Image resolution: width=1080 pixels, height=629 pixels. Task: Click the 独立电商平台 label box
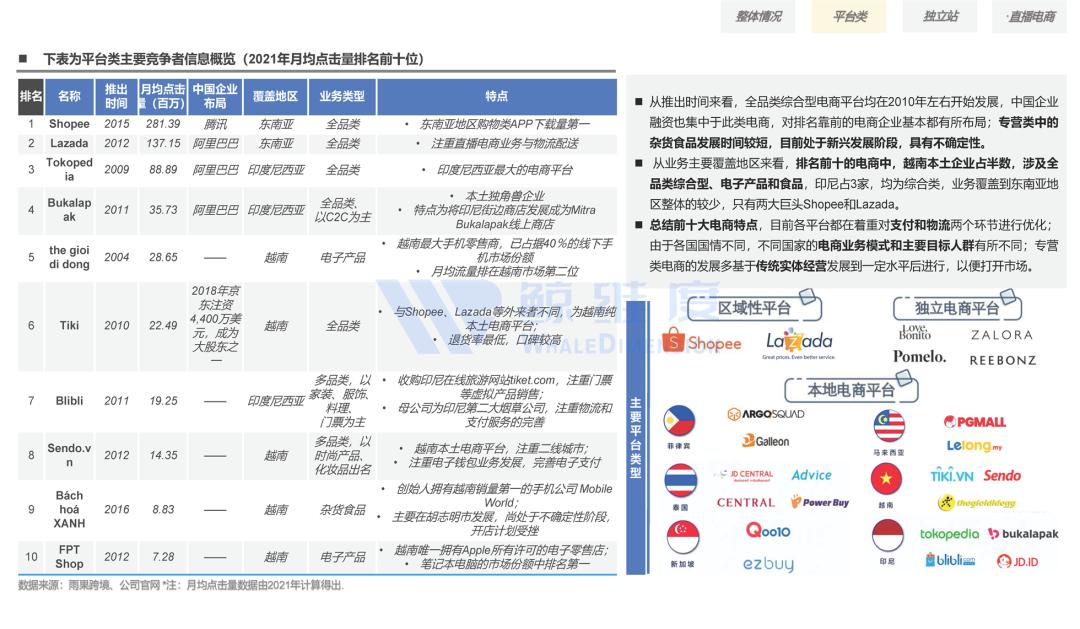957,308
